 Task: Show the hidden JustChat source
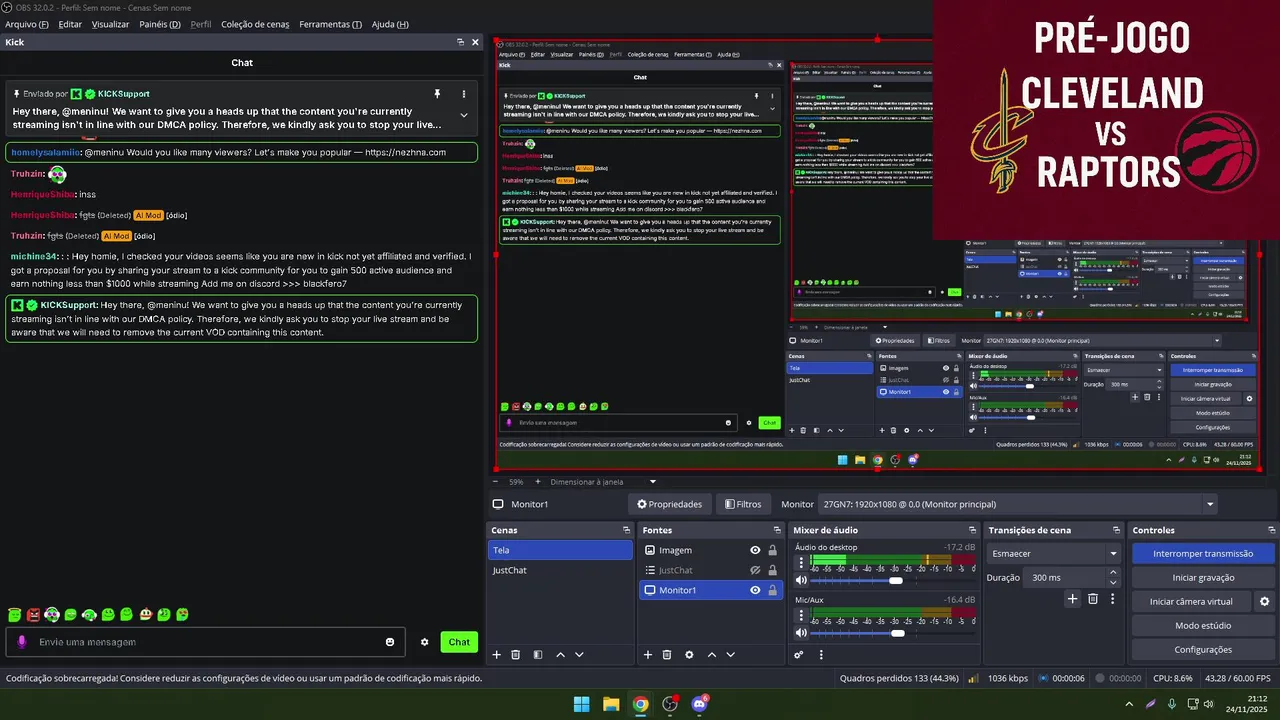755,570
